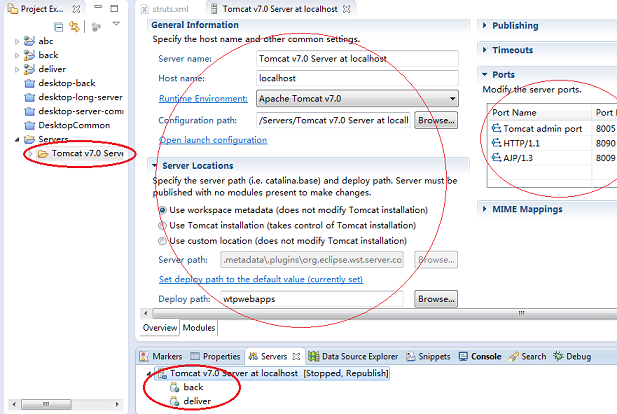Click the HTTP/1.1 port row icon

pyautogui.click(x=496, y=142)
